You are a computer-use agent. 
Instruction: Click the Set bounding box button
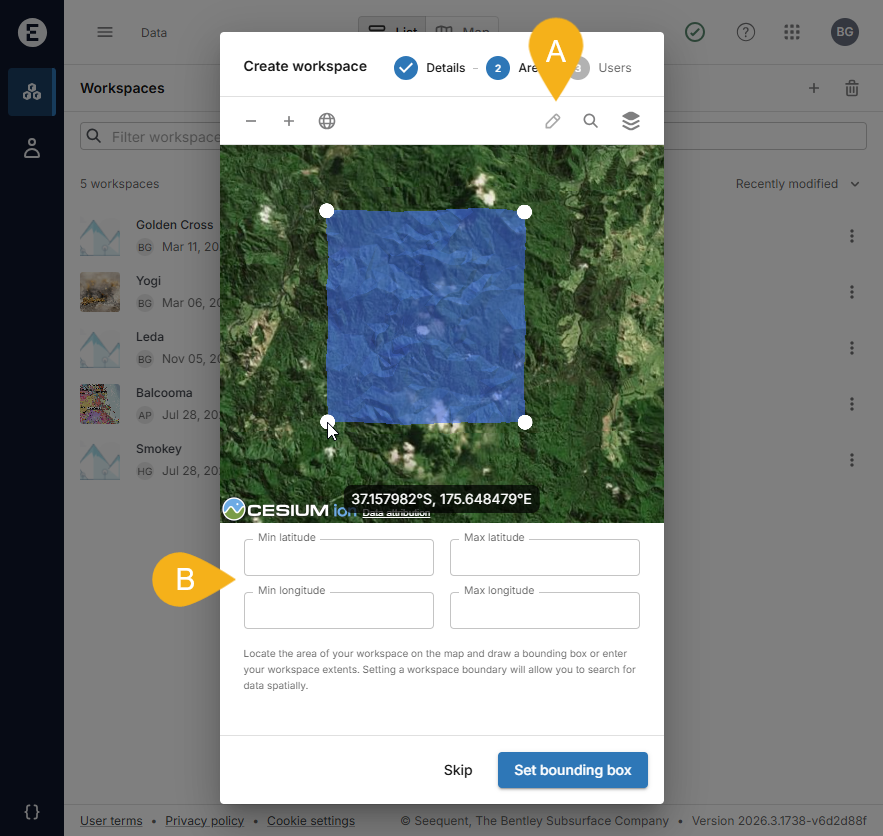[573, 770]
